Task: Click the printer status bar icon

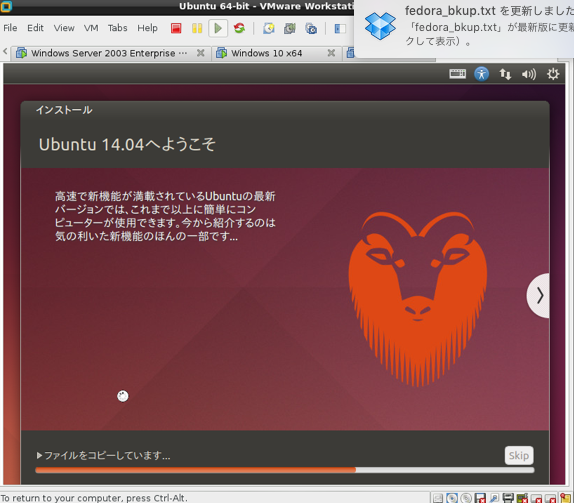Action: [x=508, y=498]
